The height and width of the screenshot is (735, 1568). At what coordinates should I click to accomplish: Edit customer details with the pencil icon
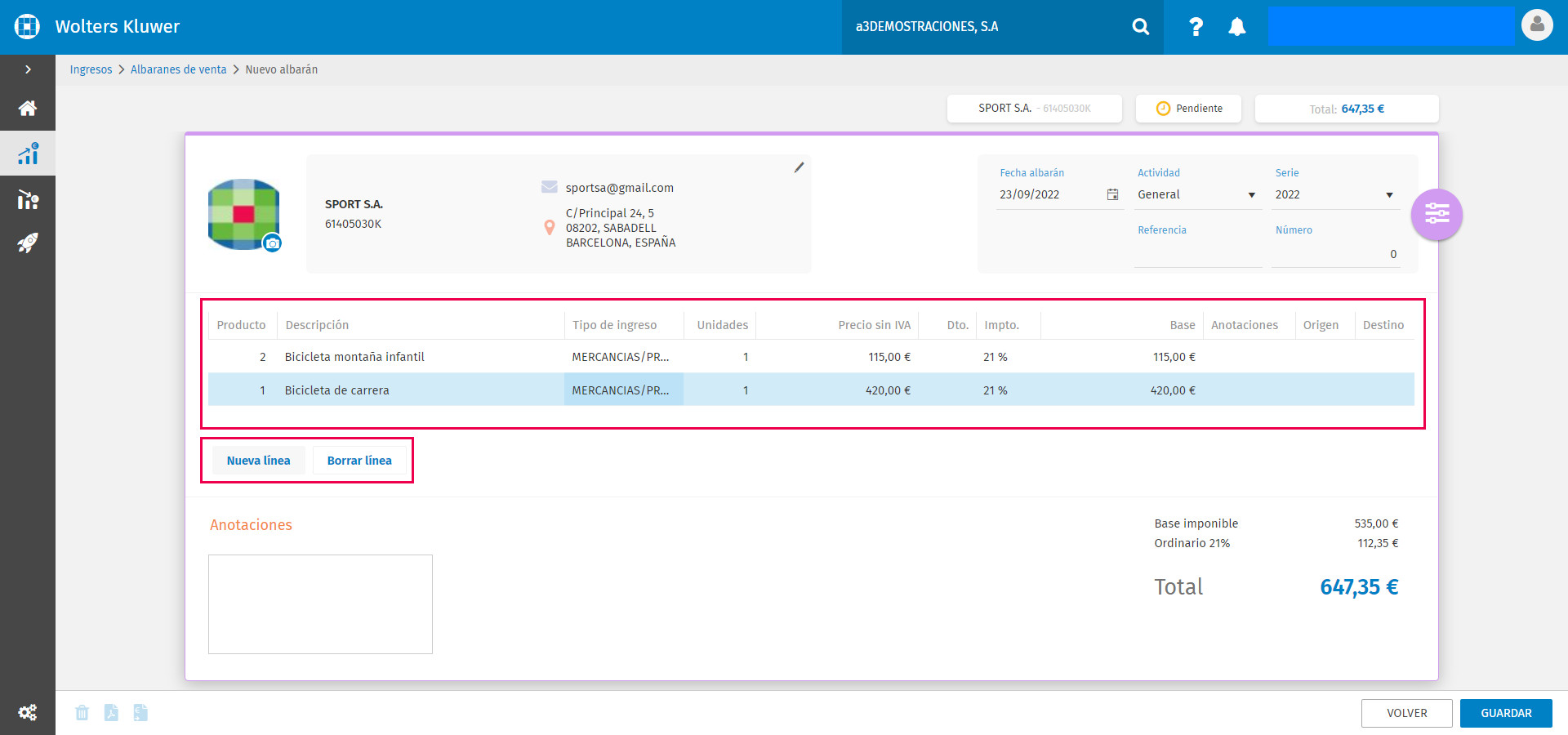coord(799,167)
